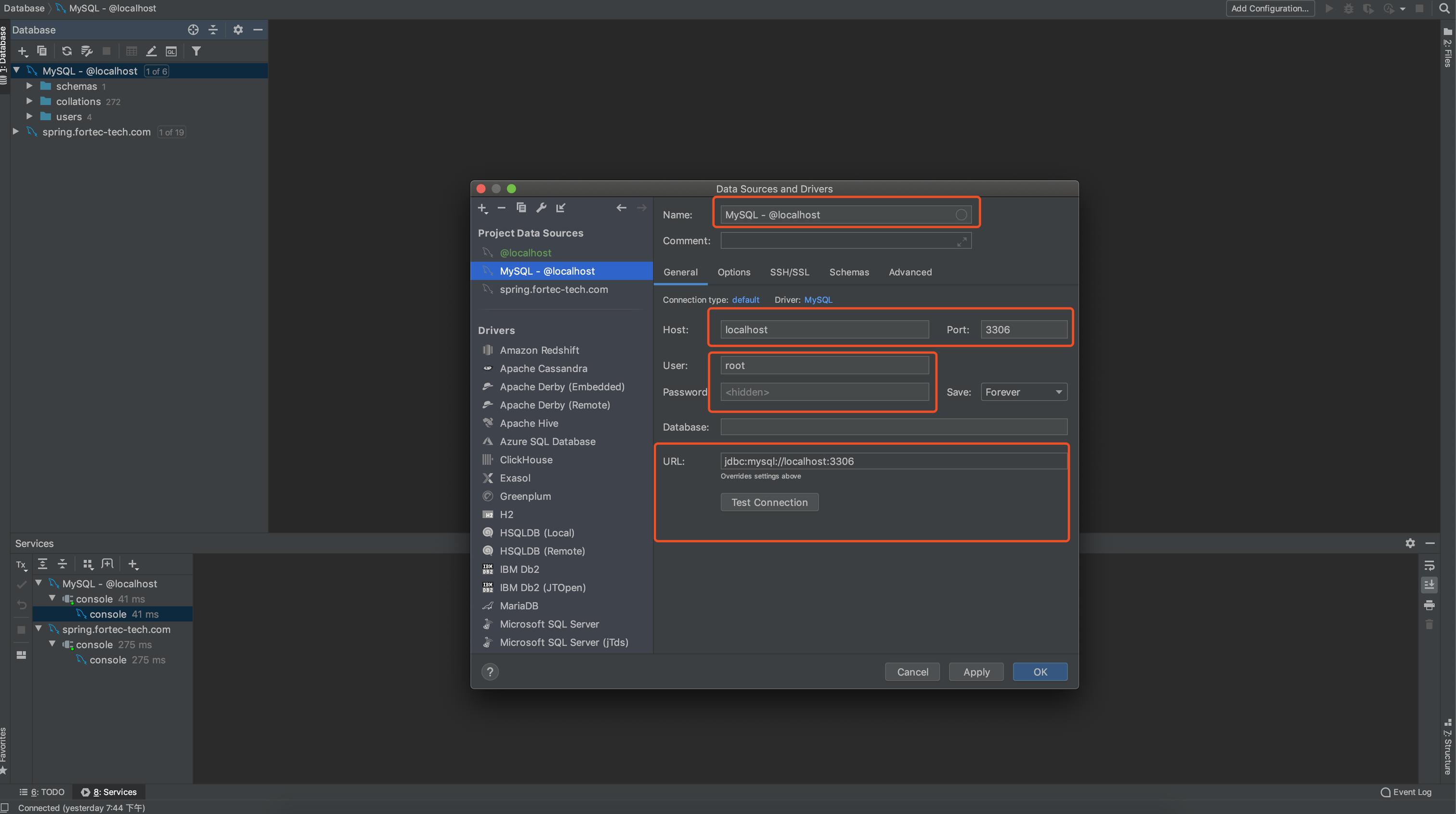Screen dimensions: 1456x814
Task: Collapse MySQL - @localhost node in Database tree
Action: click(x=17, y=71)
